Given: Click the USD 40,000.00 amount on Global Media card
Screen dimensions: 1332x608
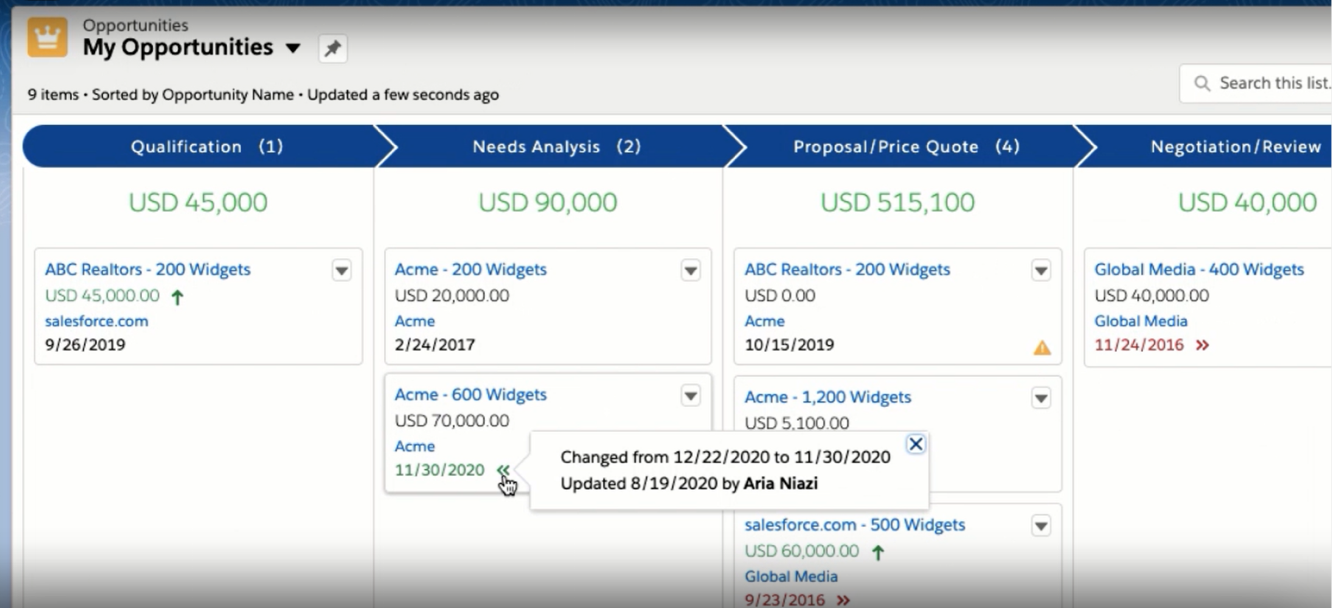Looking at the screenshot, I should (x=1152, y=296).
